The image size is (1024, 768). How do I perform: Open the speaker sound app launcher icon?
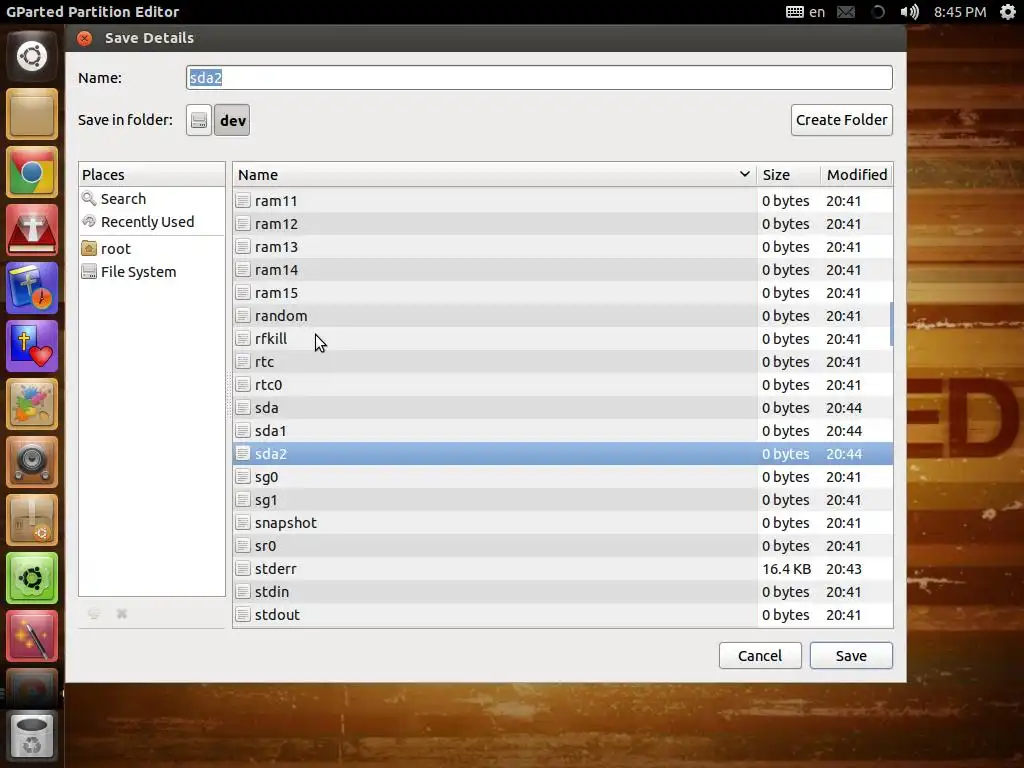pyautogui.click(x=32, y=462)
